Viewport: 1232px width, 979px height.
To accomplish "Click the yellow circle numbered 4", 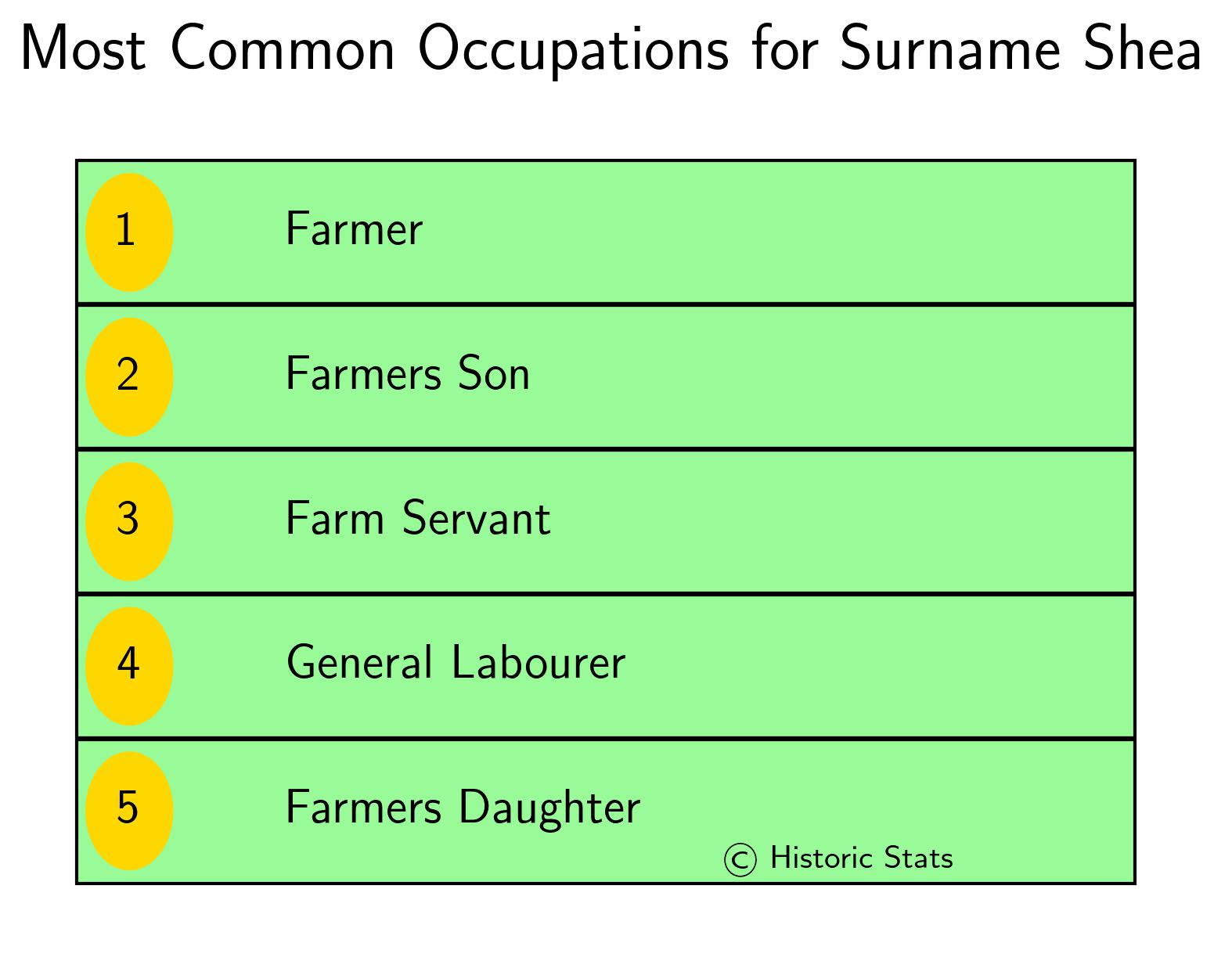I will (x=129, y=666).
